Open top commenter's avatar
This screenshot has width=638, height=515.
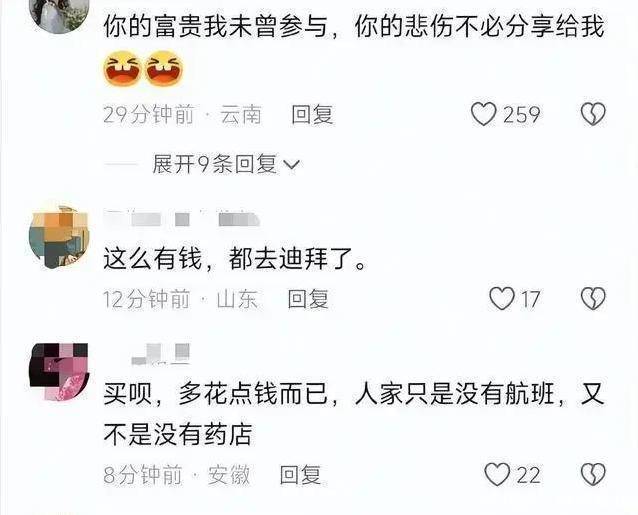click(59, 15)
